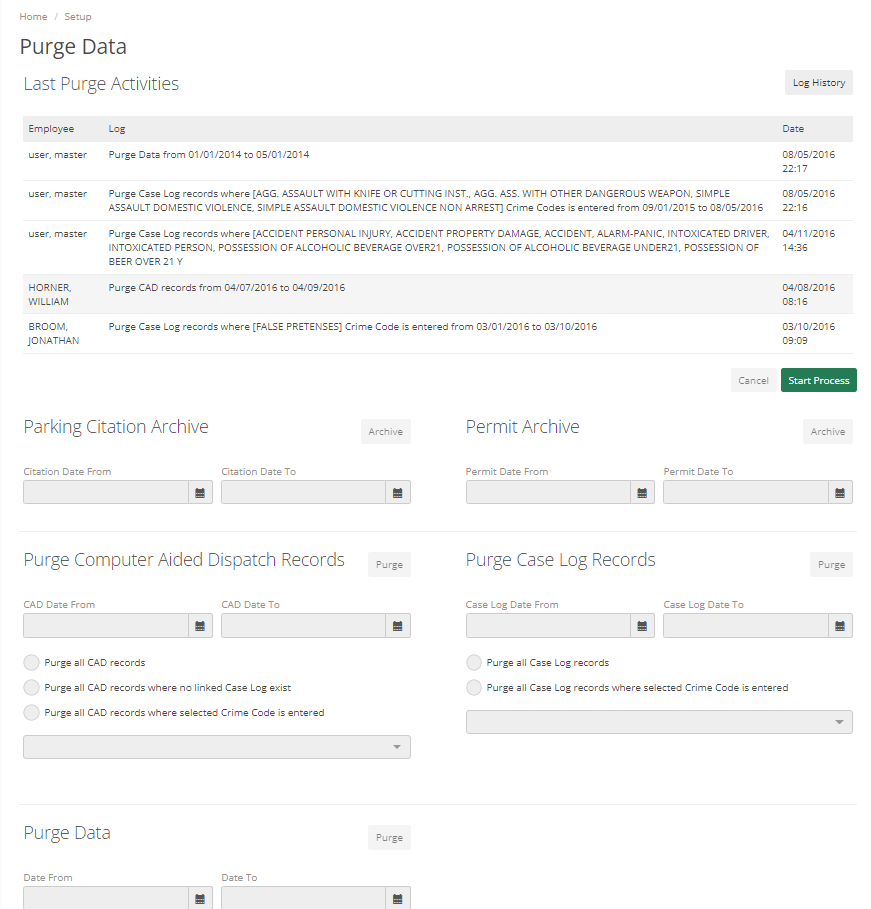Select log entry about AGG. ASSAULT WITH KNIFE
Image resolution: width=871 pixels, height=909 pixels.
tap(436, 201)
